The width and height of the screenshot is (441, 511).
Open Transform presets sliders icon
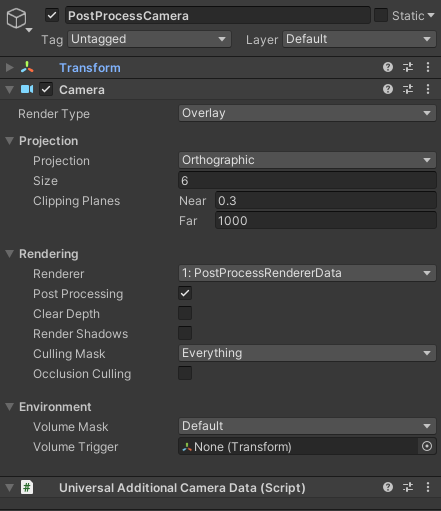(408, 67)
